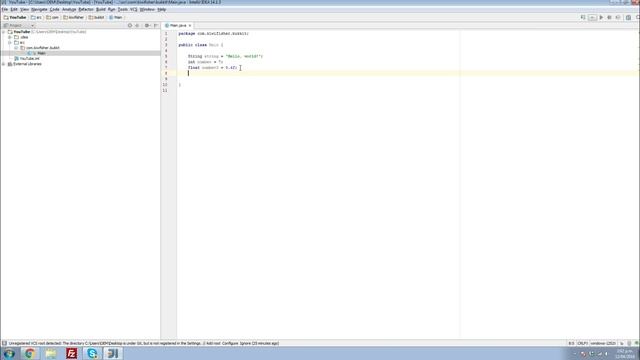Click cursor position indicator in status bar
The width and height of the screenshot is (640, 360).
[571, 343]
